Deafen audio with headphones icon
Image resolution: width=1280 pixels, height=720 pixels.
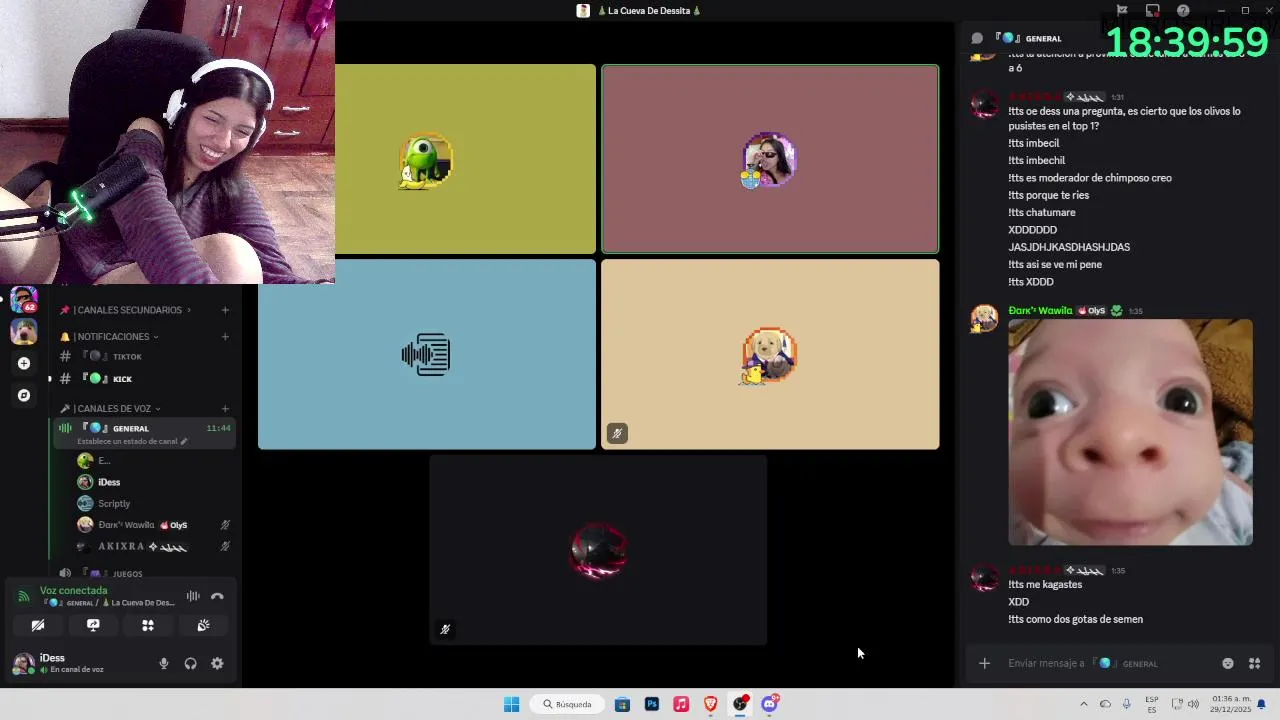click(x=190, y=664)
